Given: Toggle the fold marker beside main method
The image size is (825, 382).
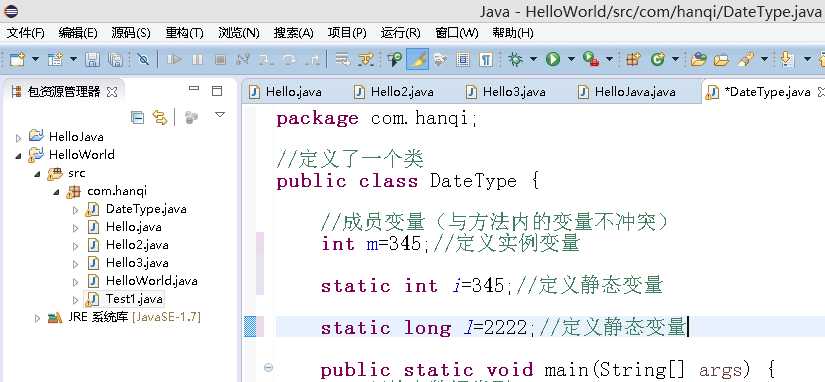Looking at the screenshot, I should [x=268, y=367].
